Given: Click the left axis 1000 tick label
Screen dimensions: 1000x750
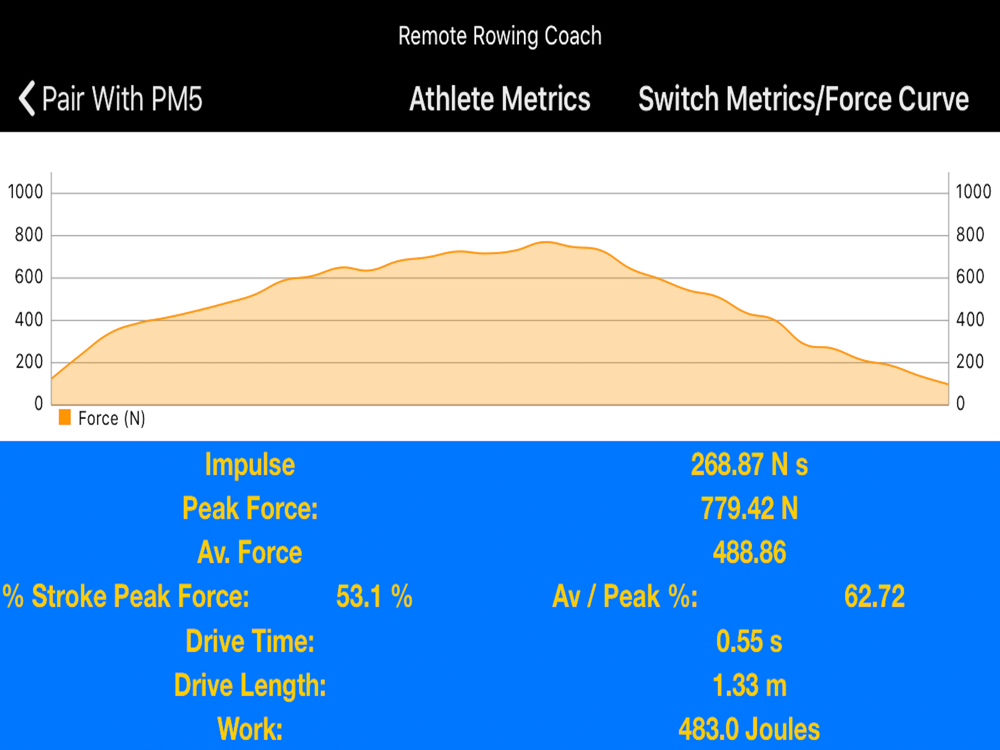Looking at the screenshot, I should [26, 191].
